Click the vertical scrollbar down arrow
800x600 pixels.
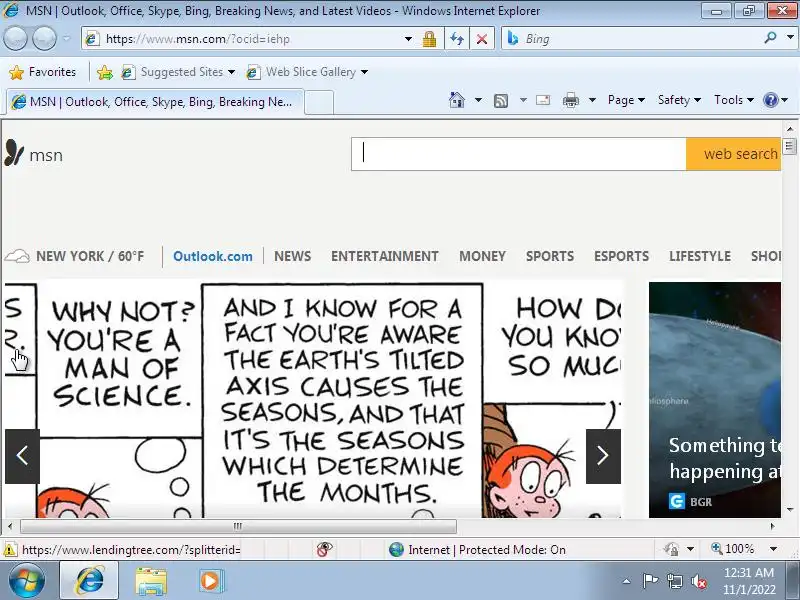point(789,509)
